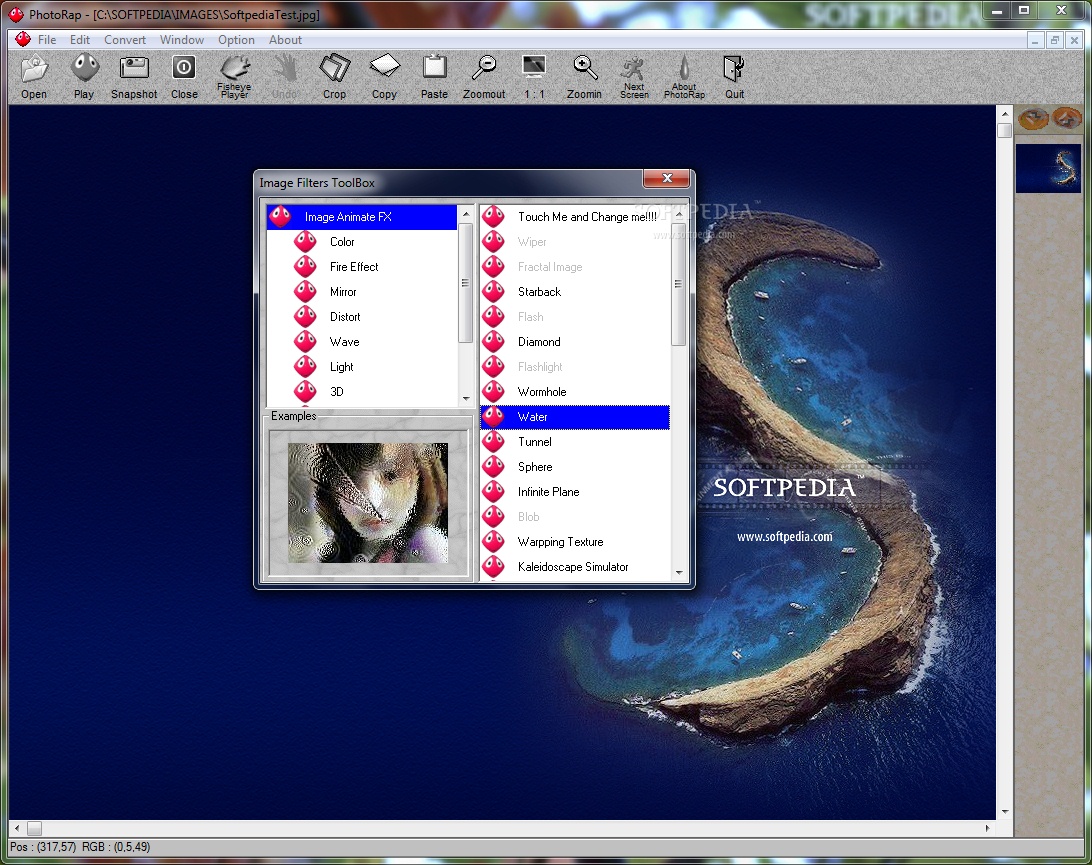1092x865 pixels.
Task: Open the Window menu
Action: [x=182, y=40]
